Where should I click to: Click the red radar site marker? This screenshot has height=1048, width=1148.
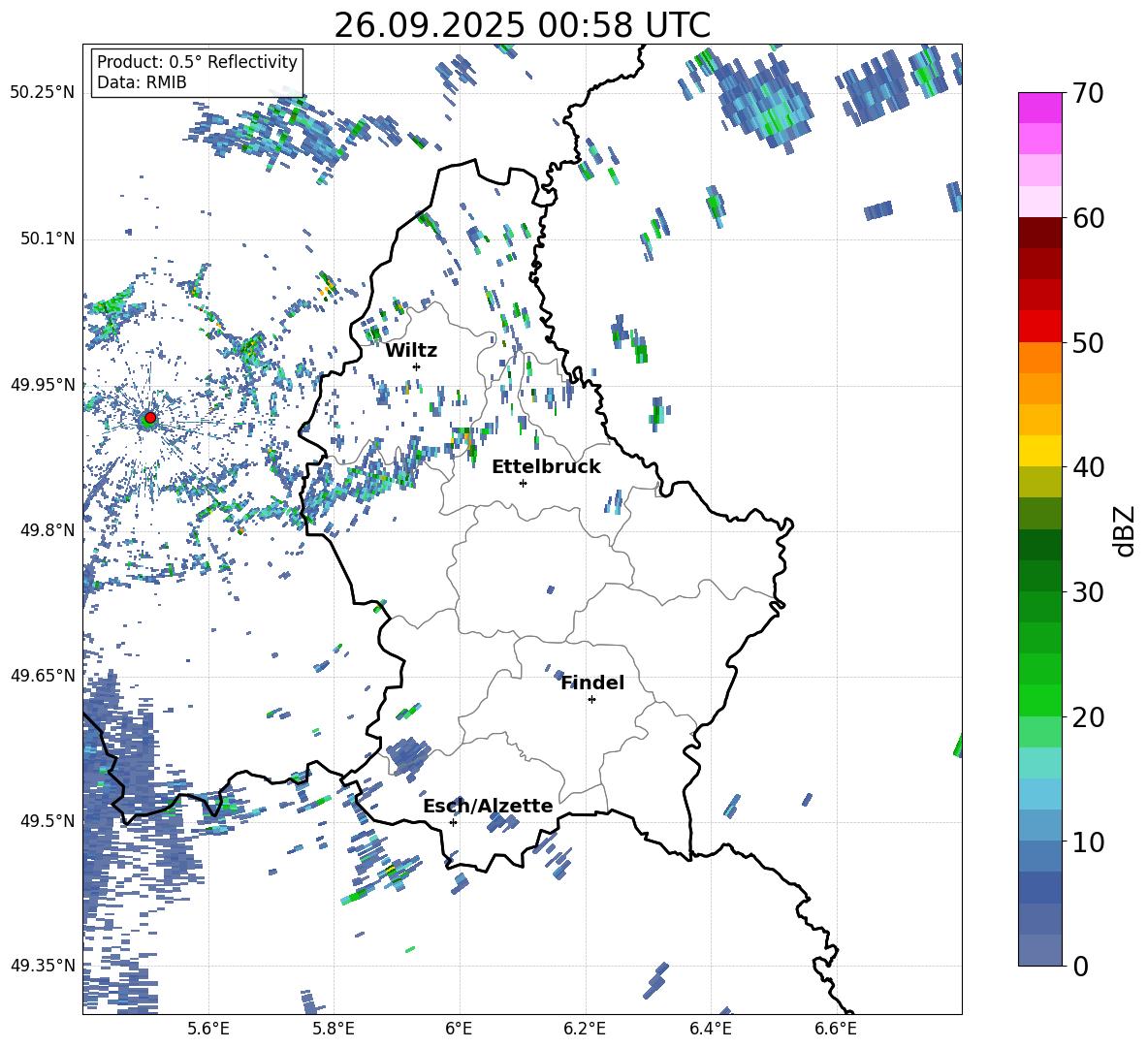pyautogui.click(x=149, y=418)
